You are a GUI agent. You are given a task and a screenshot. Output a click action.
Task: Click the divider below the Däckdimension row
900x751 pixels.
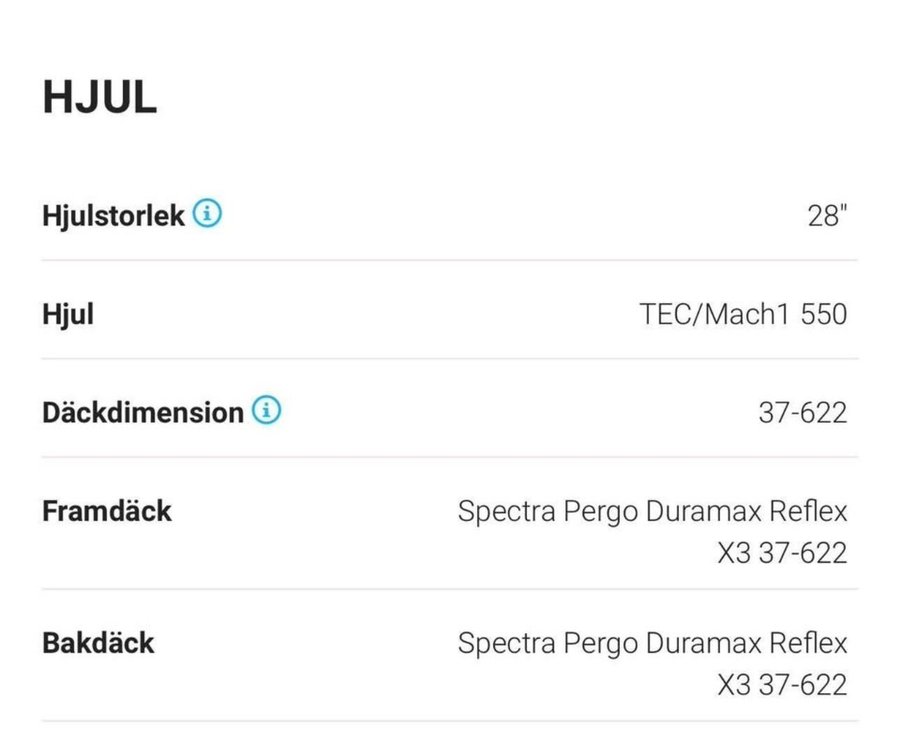[450, 457]
